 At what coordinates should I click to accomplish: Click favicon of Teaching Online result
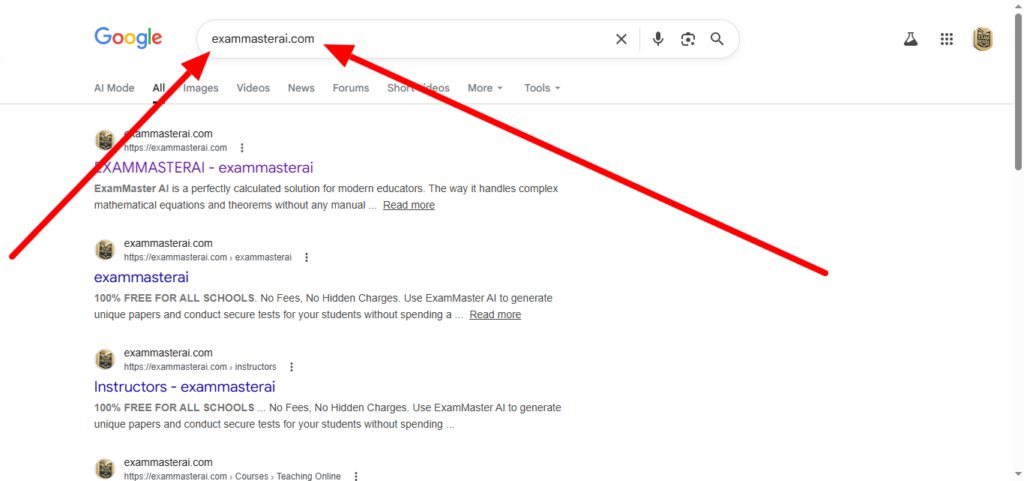tap(105, 469)
